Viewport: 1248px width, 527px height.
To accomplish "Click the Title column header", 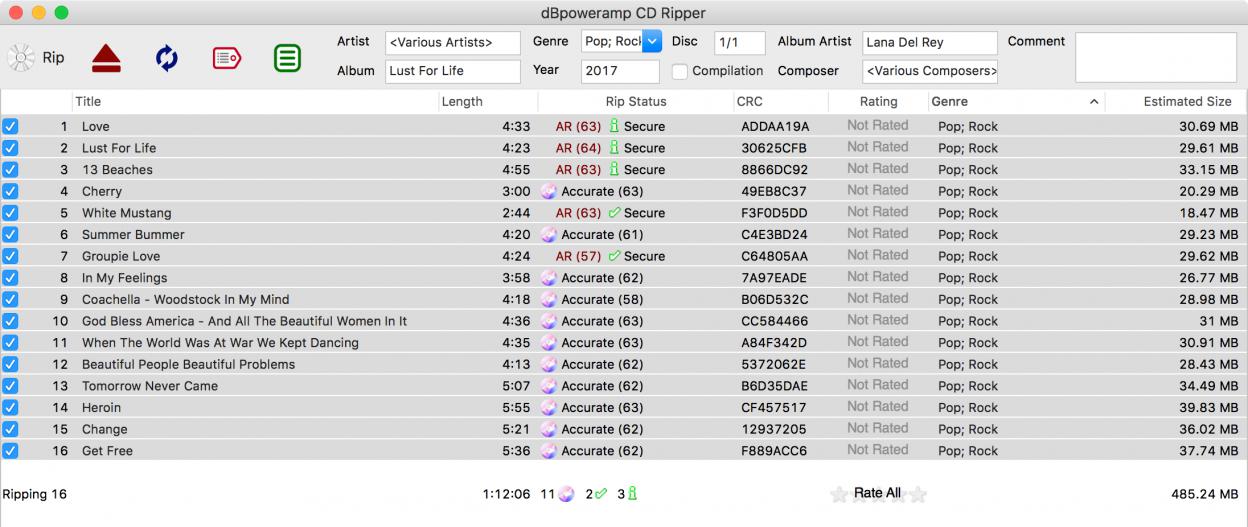I will [x=255, y=102].
